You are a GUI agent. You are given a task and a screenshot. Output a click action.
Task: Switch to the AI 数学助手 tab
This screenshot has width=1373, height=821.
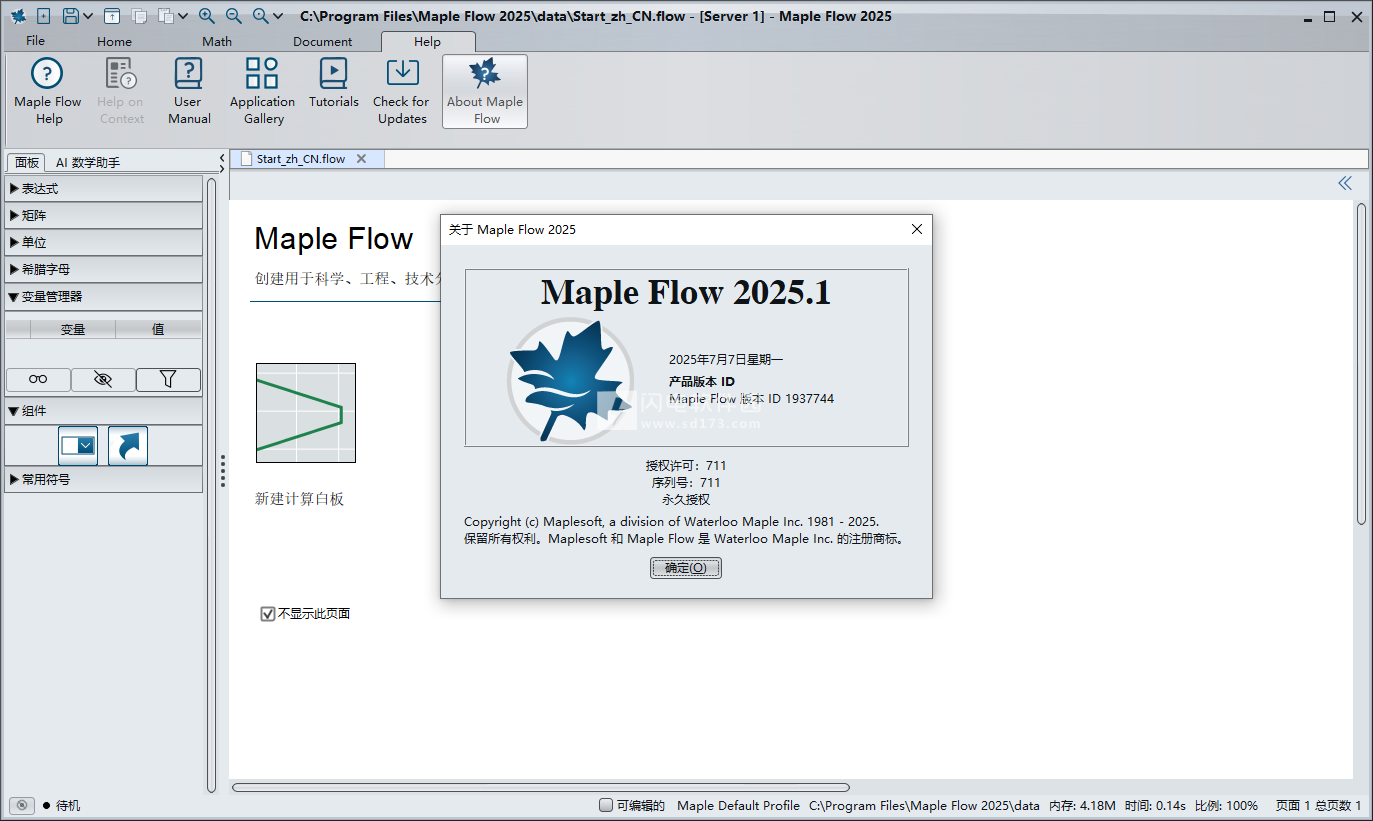(88, 162)
